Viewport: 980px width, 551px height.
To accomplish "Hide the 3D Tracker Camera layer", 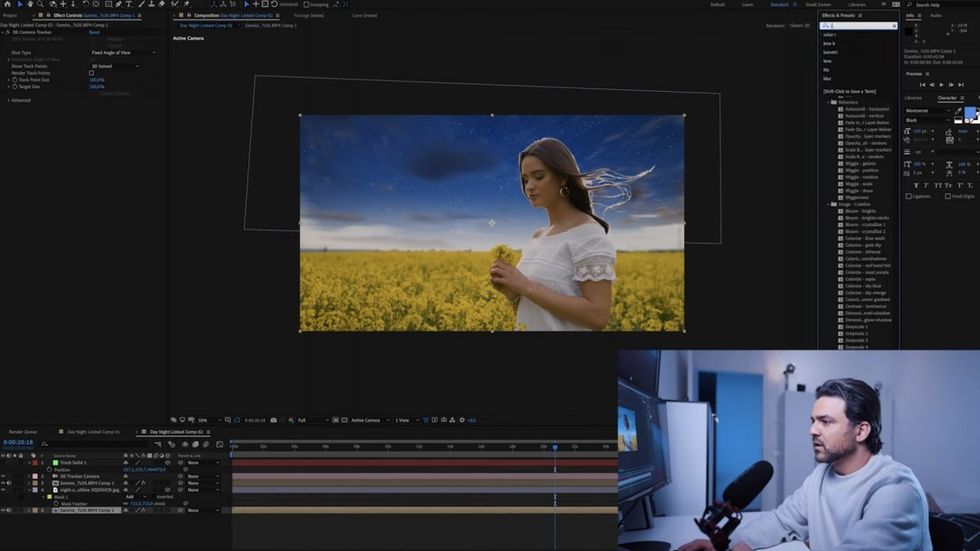I will pos(3,476).
